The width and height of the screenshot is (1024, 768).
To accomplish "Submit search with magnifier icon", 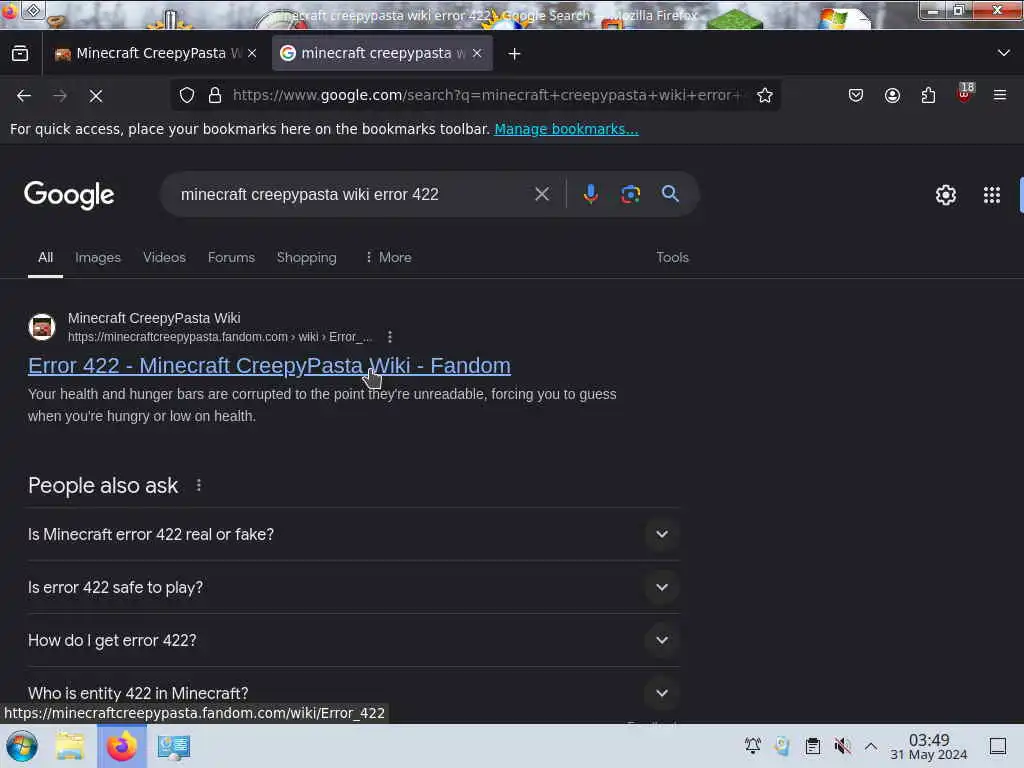I will point(670,194).
